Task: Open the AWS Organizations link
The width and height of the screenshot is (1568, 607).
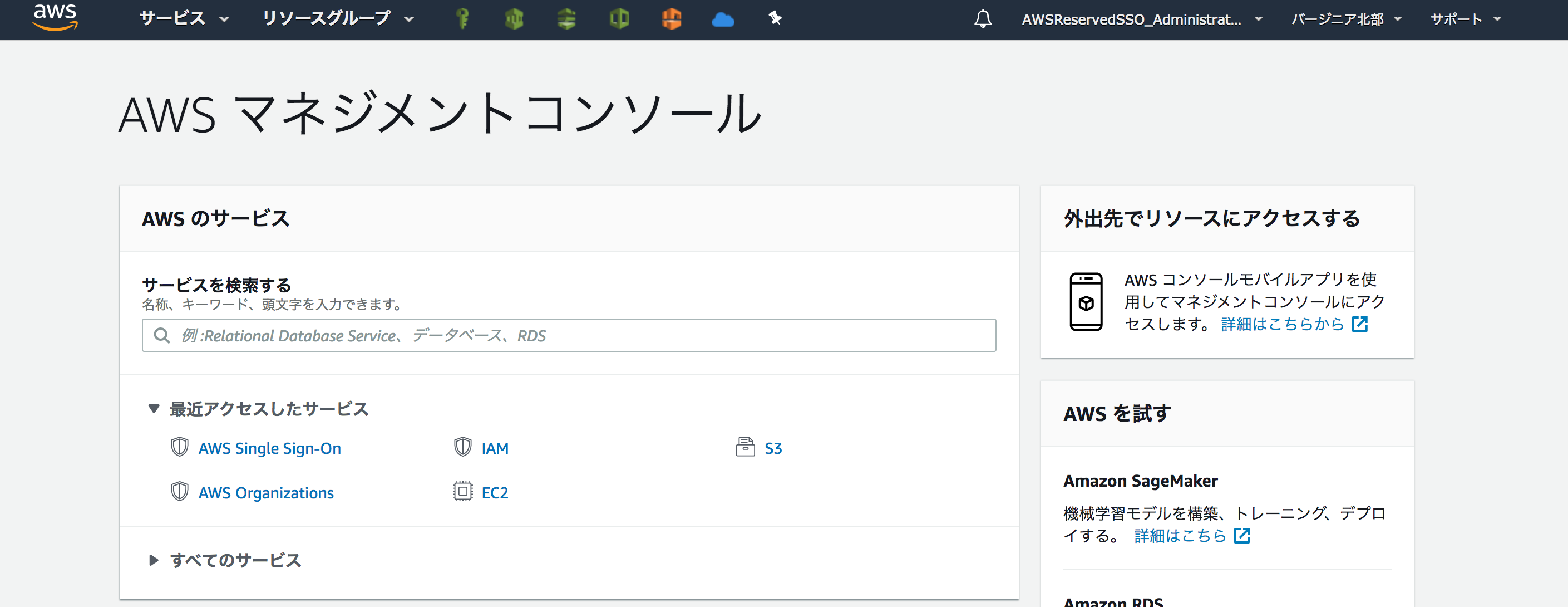Action: click(x=265, y=492)
